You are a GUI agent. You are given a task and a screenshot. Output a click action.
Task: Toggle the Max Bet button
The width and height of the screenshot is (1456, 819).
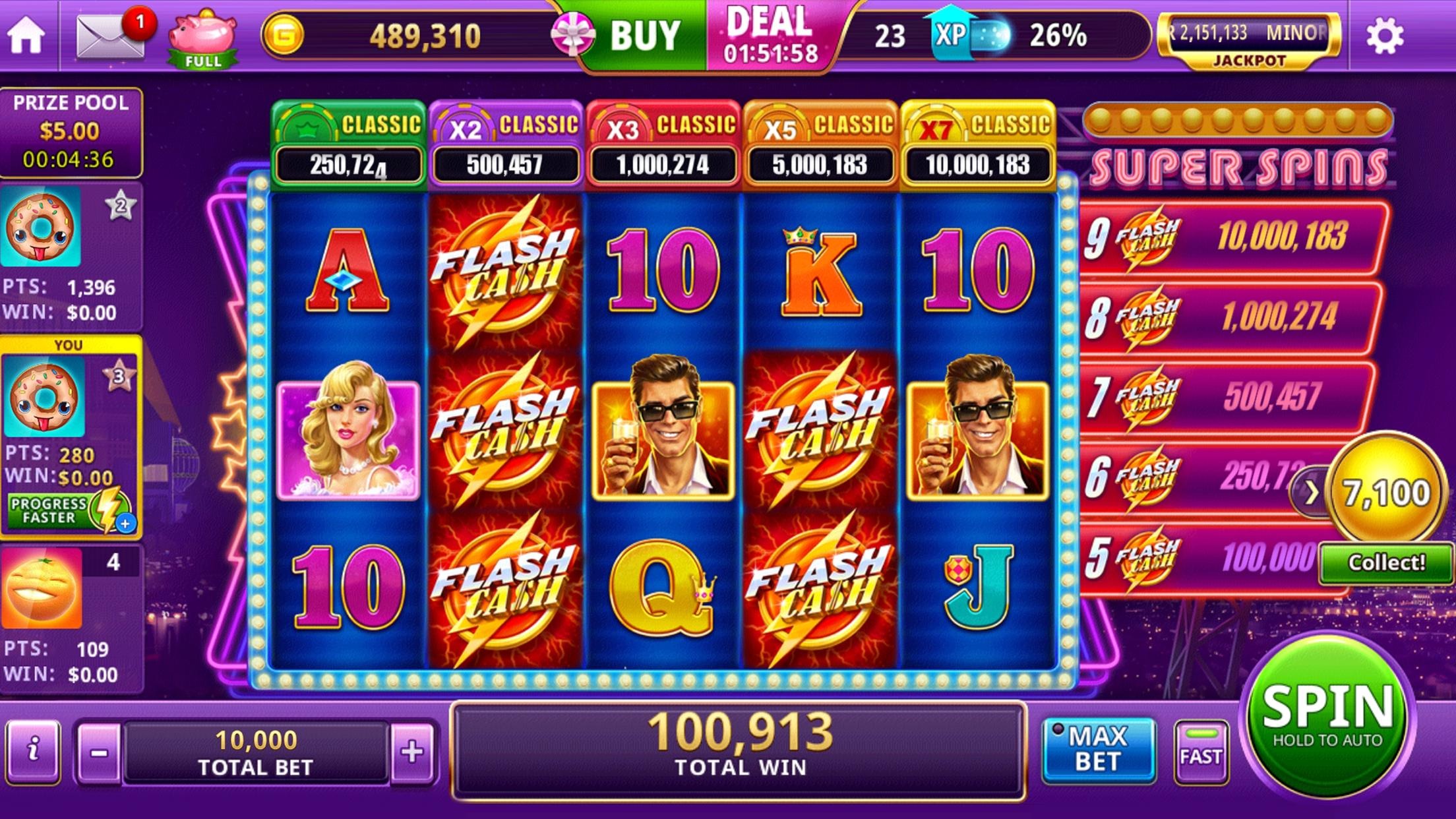pos(1098,749)
